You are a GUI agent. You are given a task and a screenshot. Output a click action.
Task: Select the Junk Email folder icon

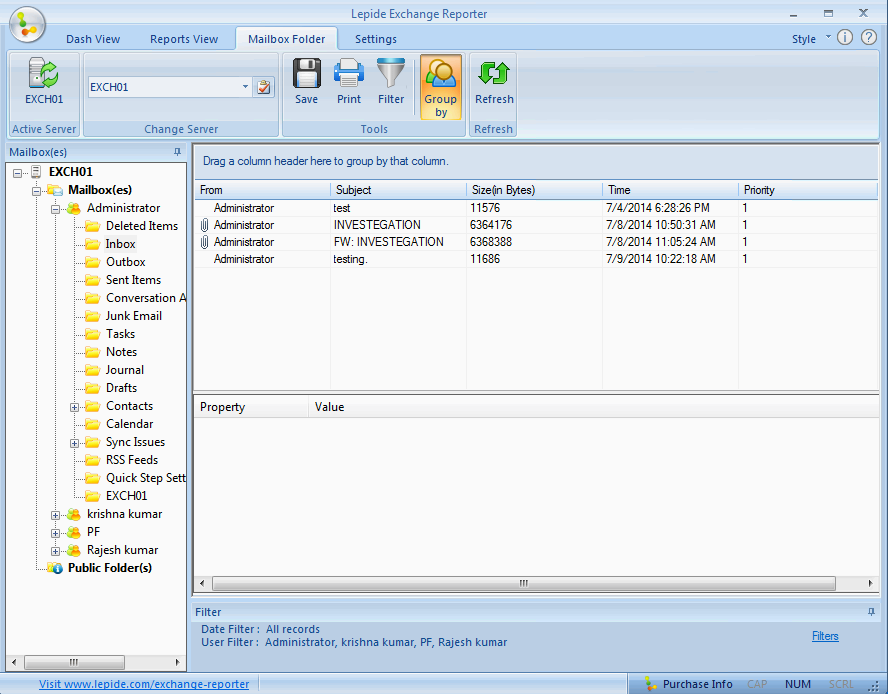[92, 316]
